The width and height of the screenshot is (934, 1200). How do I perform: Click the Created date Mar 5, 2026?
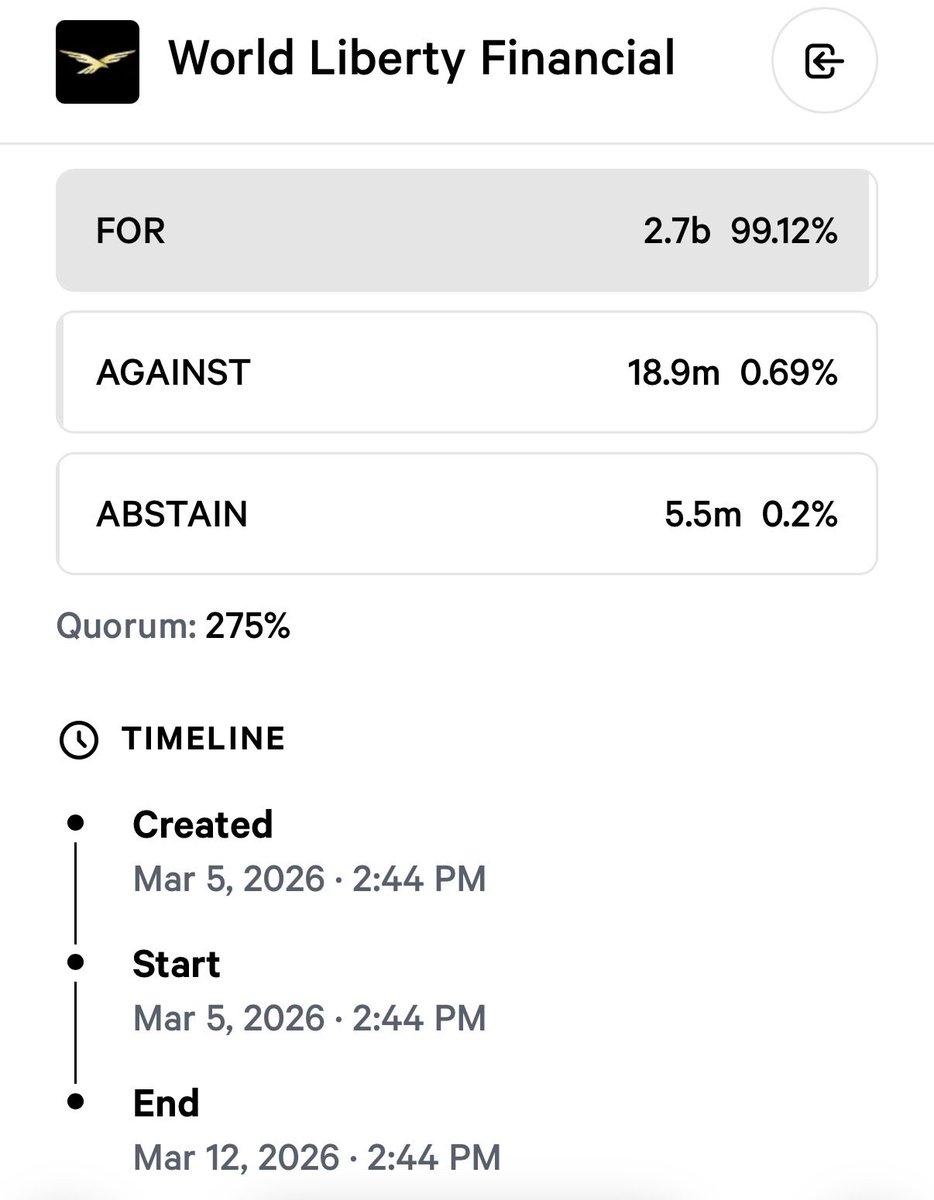[x=229, y=879]
